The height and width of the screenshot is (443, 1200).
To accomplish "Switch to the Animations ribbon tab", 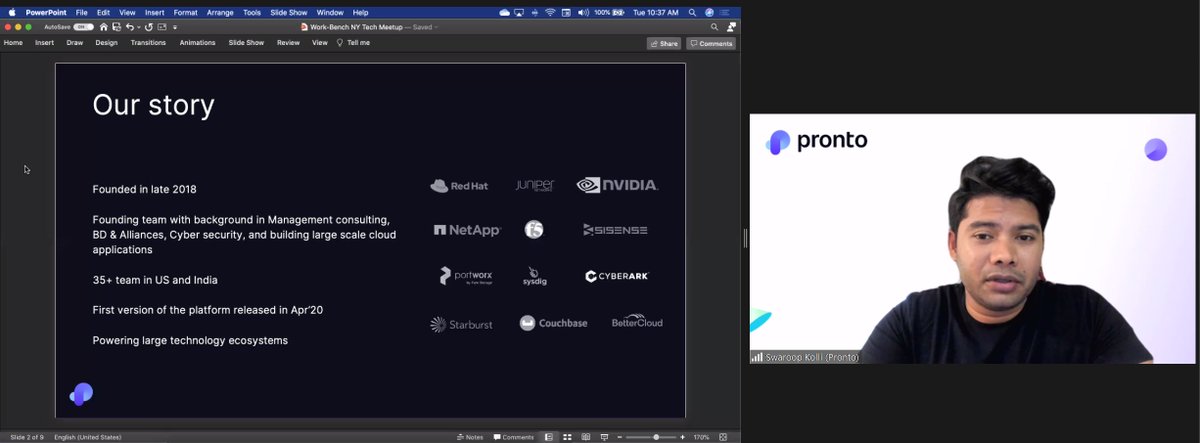I will [197, 43].
